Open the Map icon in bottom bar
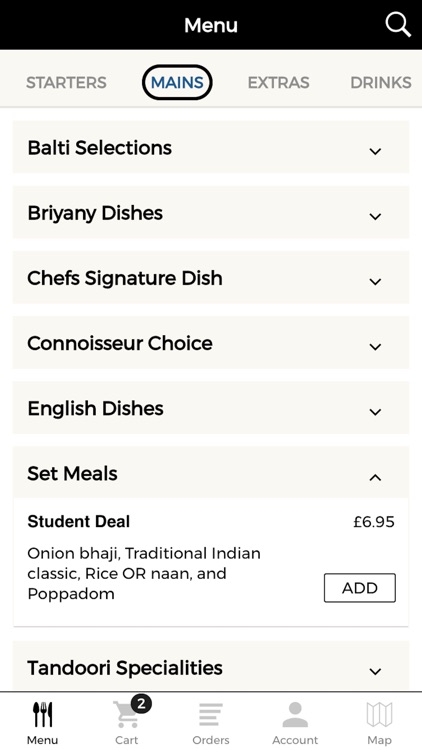 379,715
